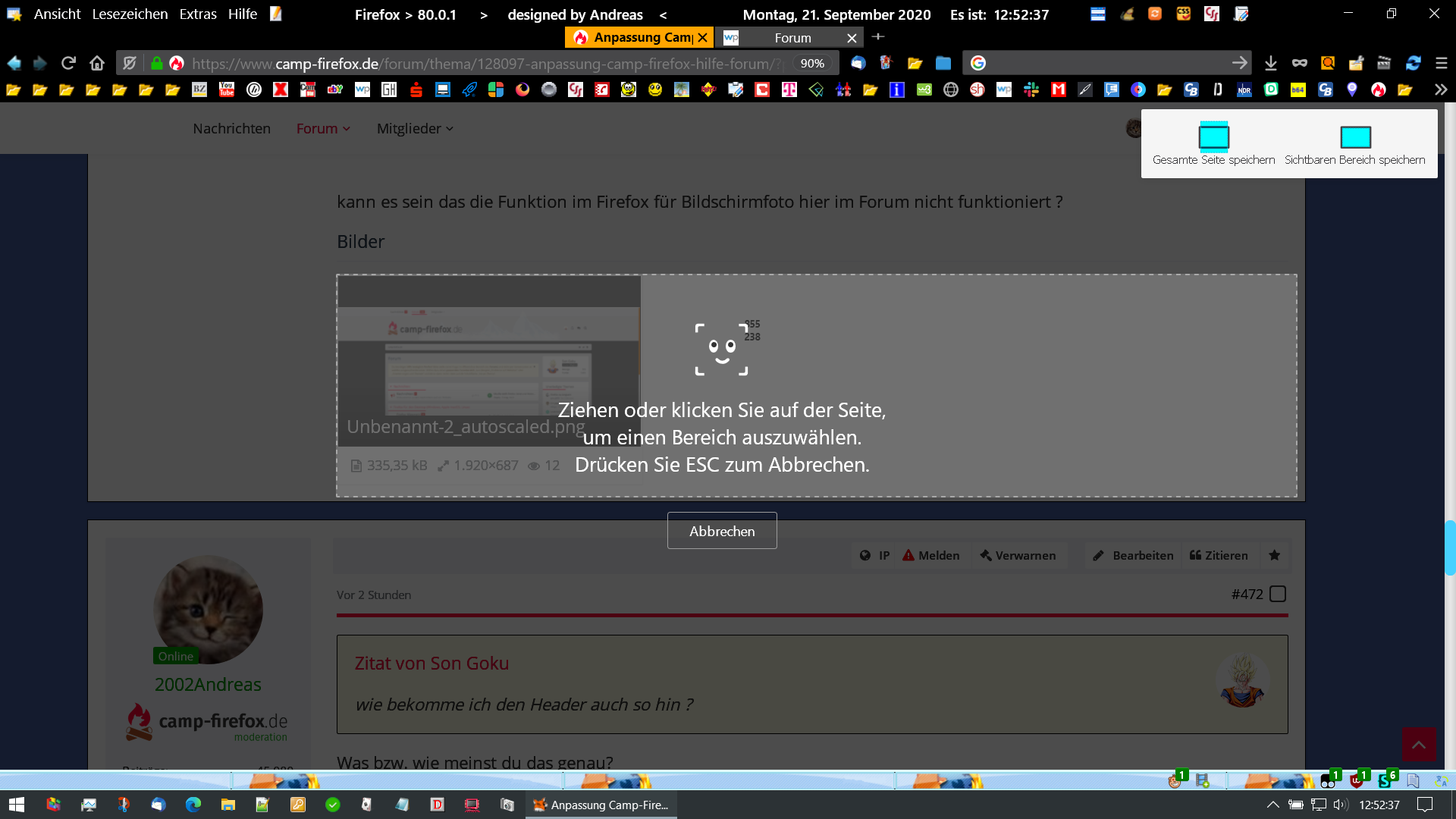The width and height of the screenshot is (1456, 819).
Task: Show more bookmarks overflow chevron
Action: tap(1440, 89)
